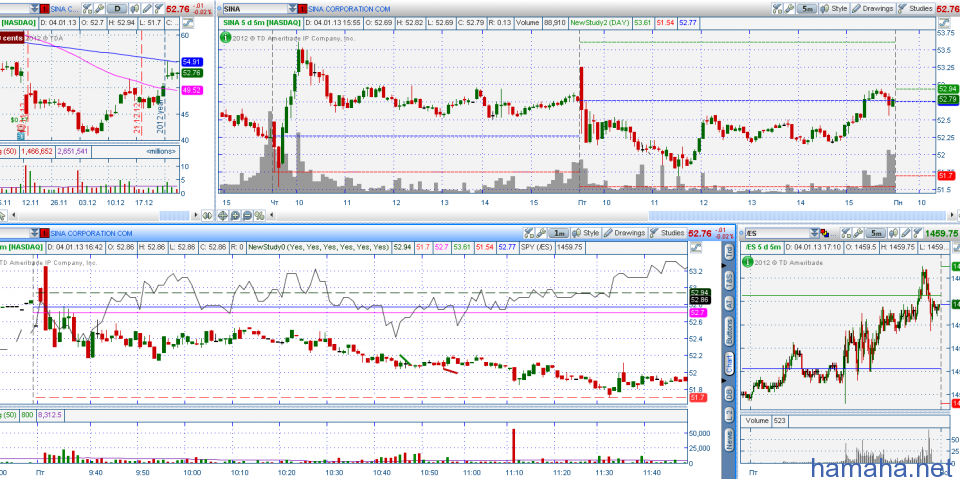960x479 pixels.
Task: Expand symbol dropdown arrow in SINA 1m chart
Action: (x=34, y=233)
